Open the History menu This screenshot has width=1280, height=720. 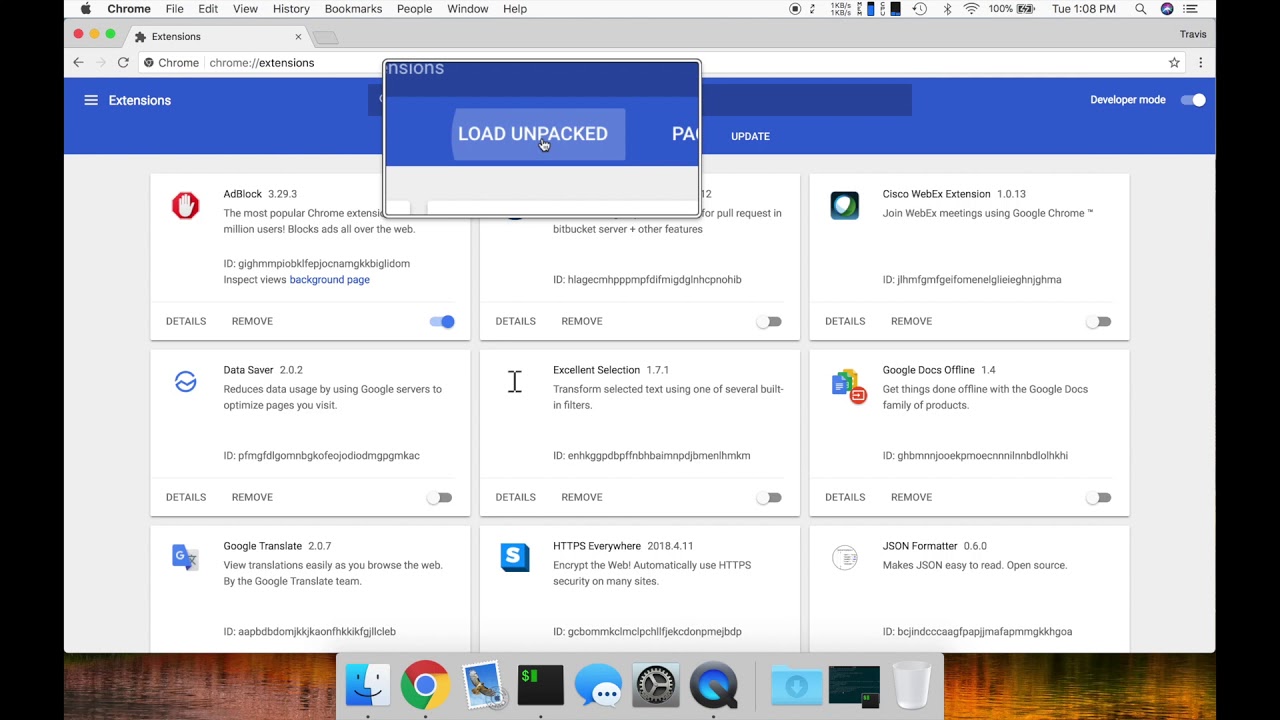(291, 9)
